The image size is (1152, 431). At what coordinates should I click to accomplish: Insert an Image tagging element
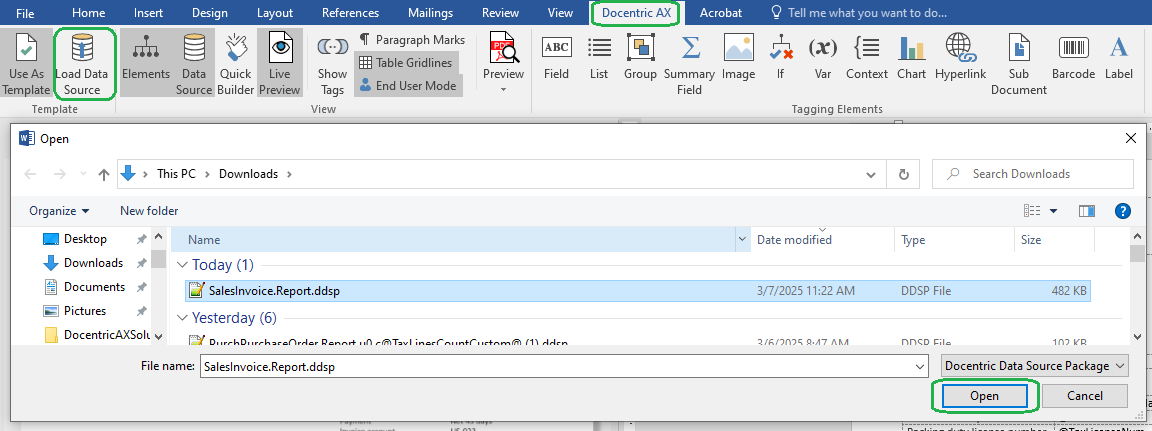point(738,57)
